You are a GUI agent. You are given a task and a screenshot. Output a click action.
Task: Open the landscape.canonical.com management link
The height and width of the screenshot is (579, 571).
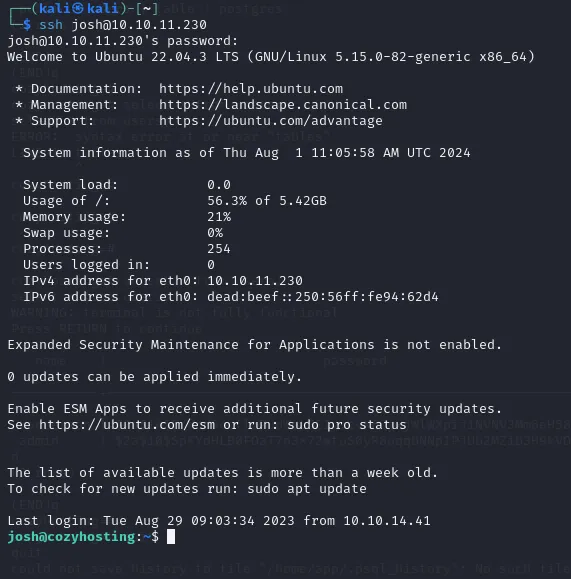point(283,105)
